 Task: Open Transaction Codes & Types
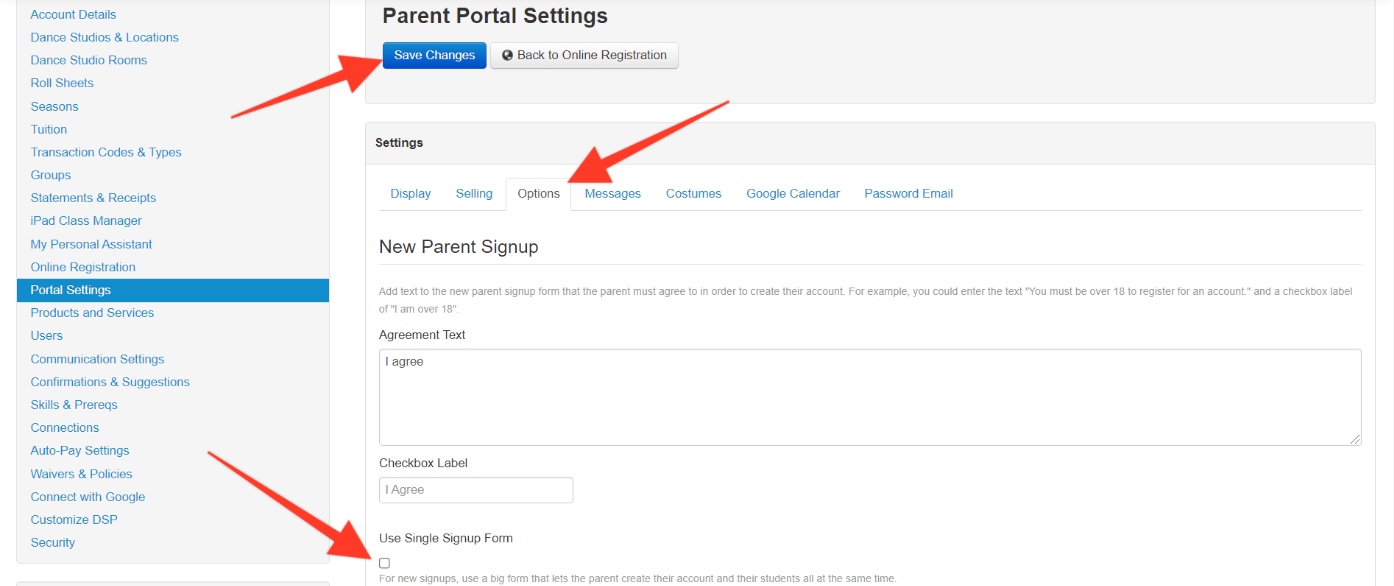tap(106, 152)
